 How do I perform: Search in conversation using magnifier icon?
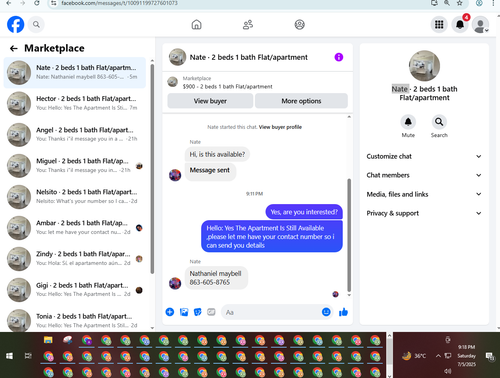click(x=439, y=122)
